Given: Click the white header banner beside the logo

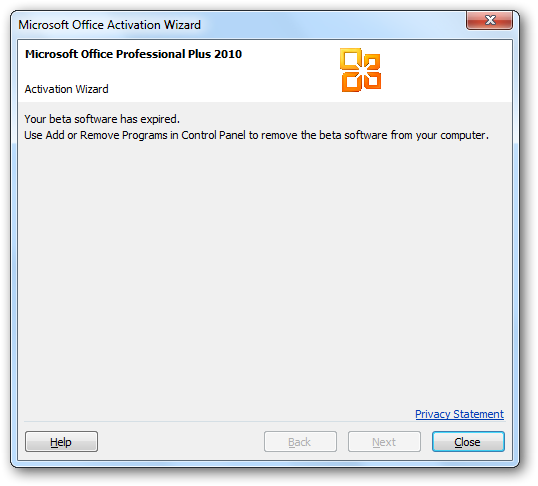Looking at the screenshot, I should click(x=446, y=70).
